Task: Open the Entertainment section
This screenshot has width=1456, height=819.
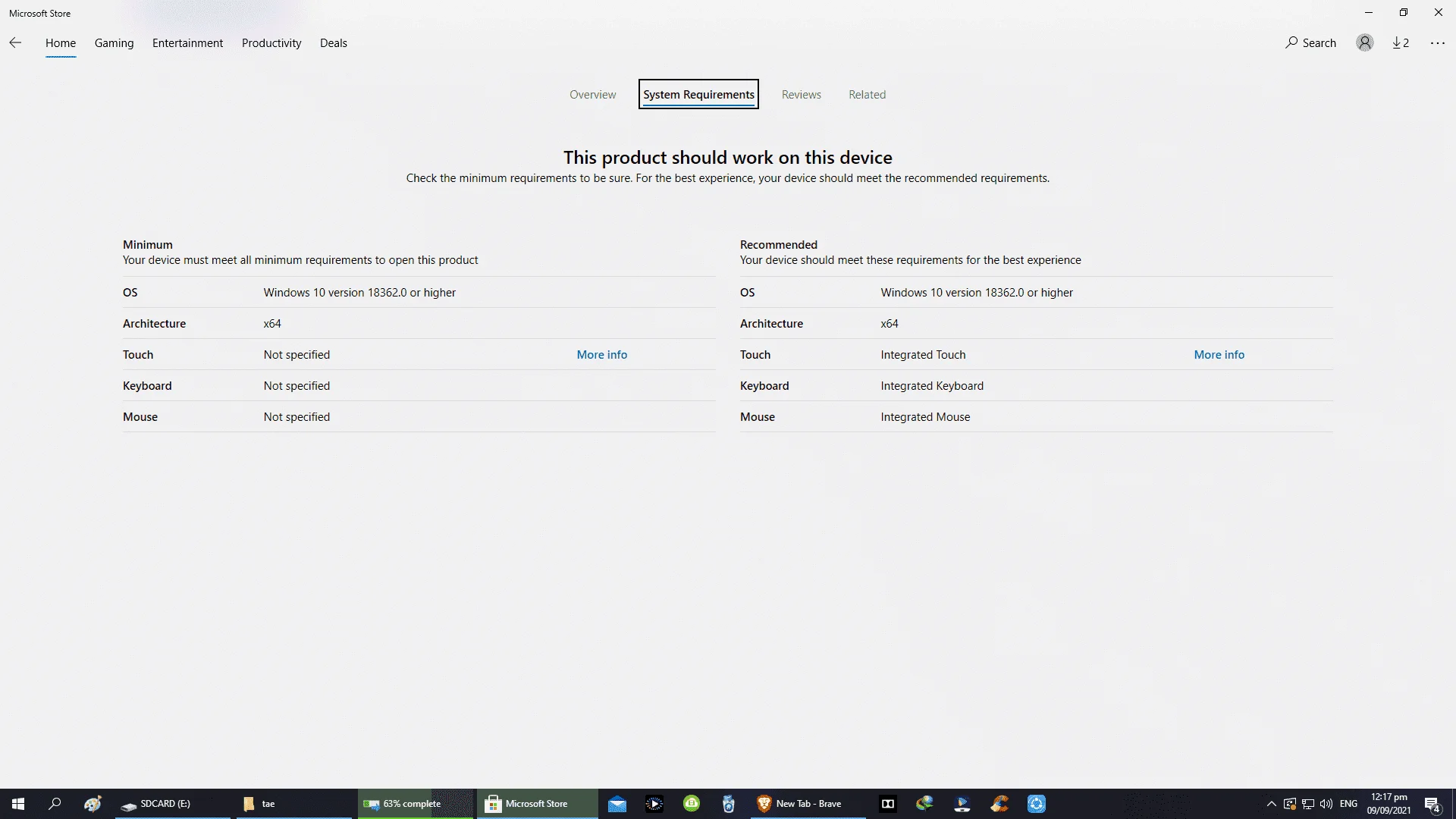Action: point(187,43)
